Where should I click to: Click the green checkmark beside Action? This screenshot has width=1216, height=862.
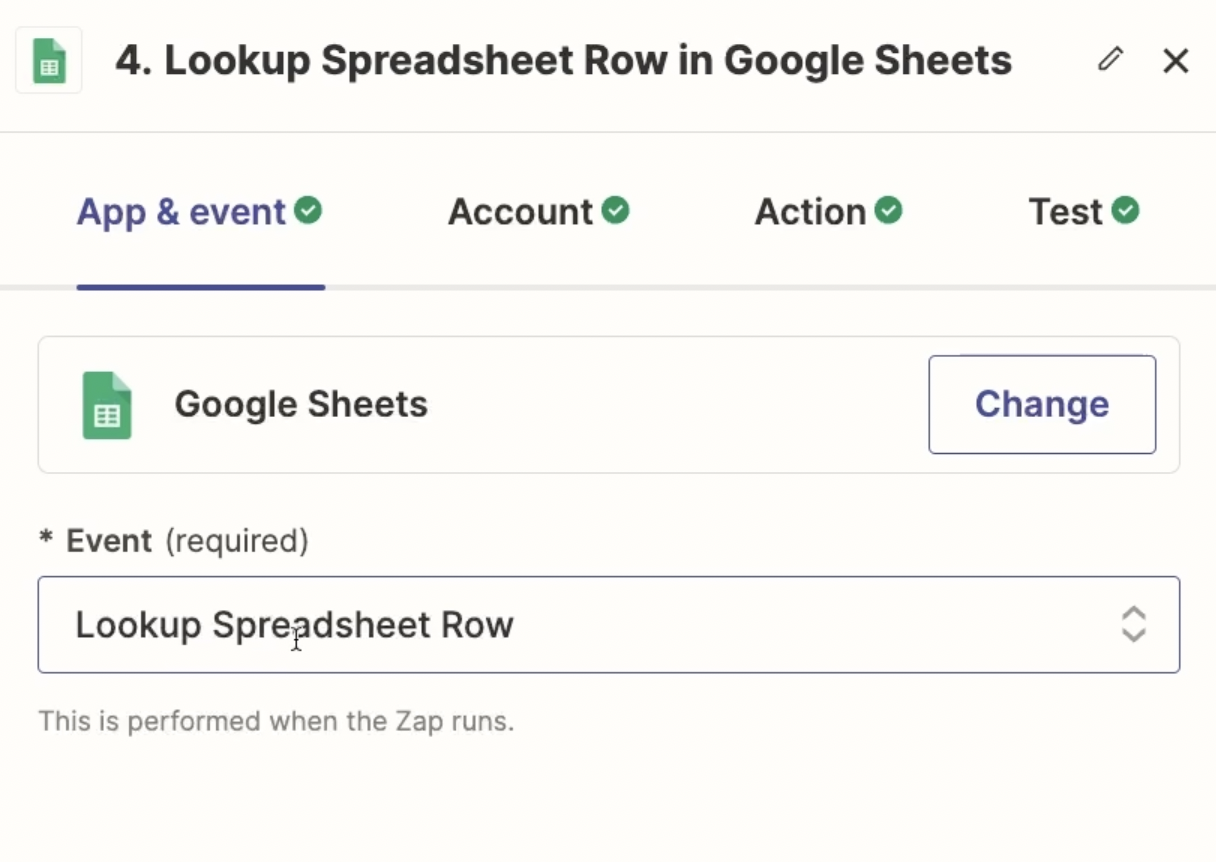click(x=888, y=210)
